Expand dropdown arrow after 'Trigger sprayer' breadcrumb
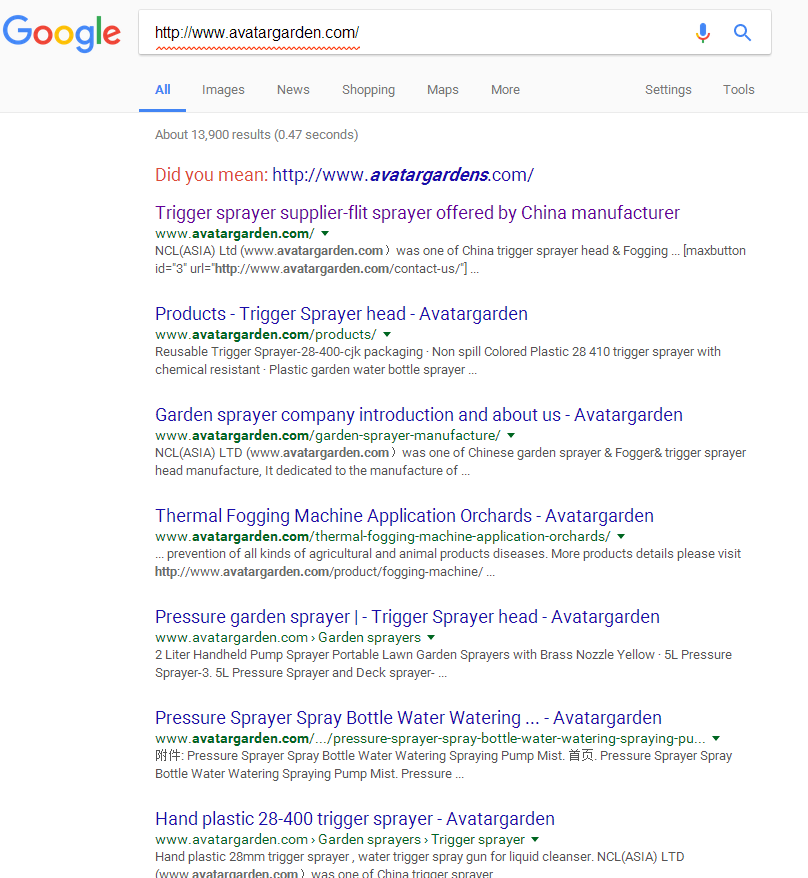 pyautogui.click(x=535, y=839)
